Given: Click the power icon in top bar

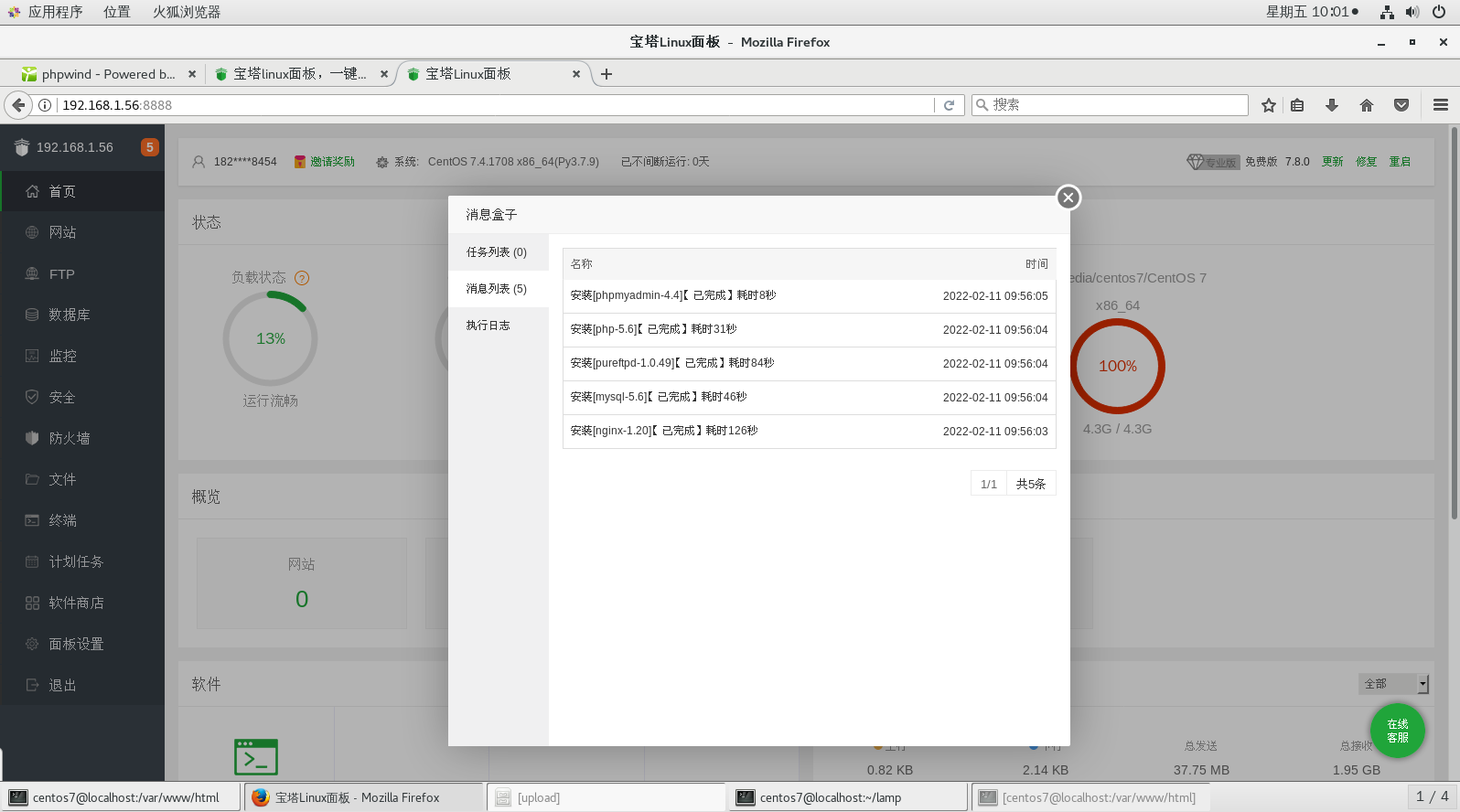Looking at the screenshot, I should [x=1439, y=12].
